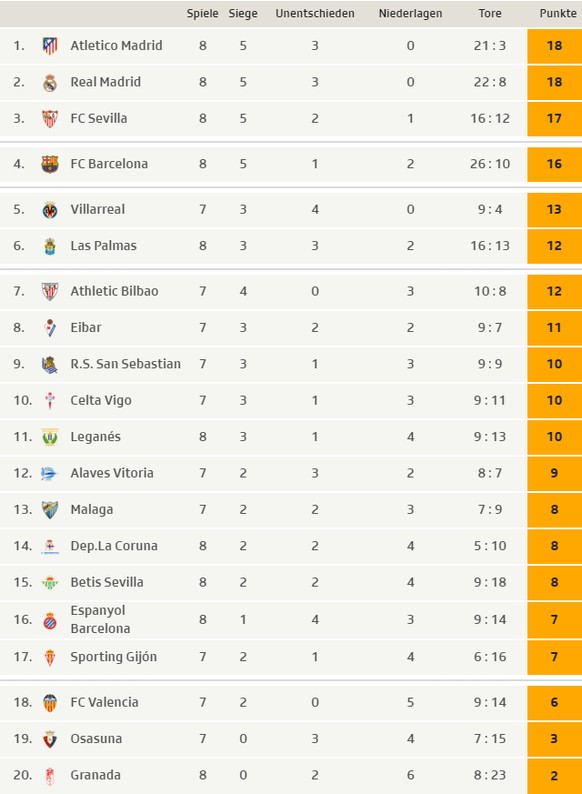Click the Atletico Madrid club crest

tap(50, 46)
